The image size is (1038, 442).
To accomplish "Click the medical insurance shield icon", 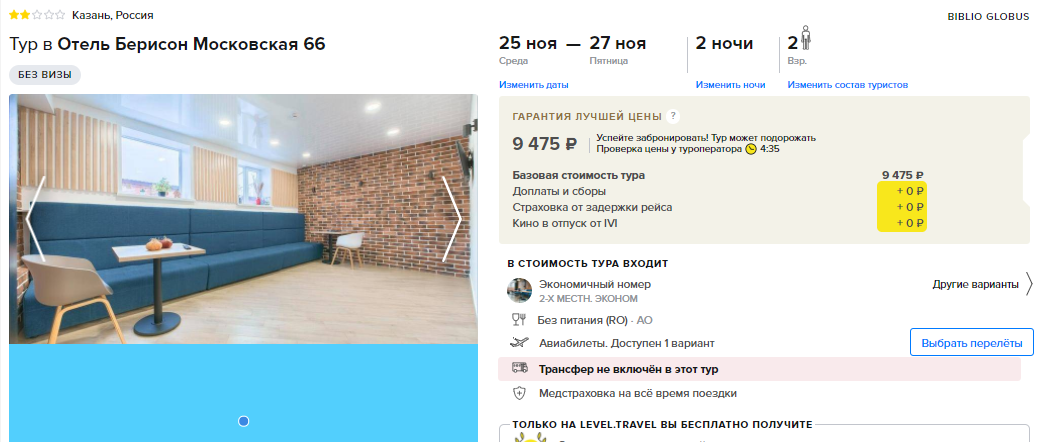I will pyautogui.click(x=520, y=393).
